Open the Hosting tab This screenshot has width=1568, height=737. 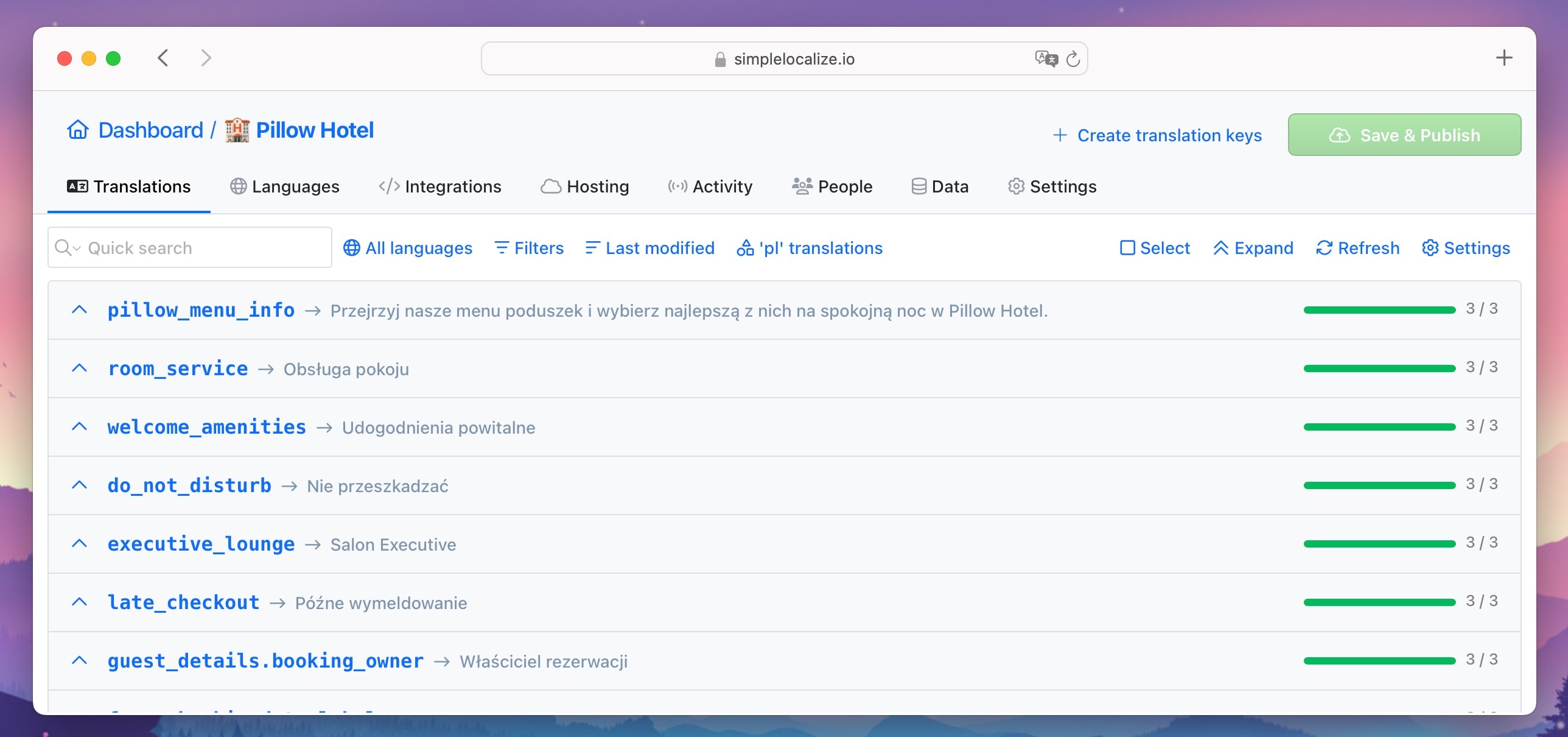coord(585,186)
